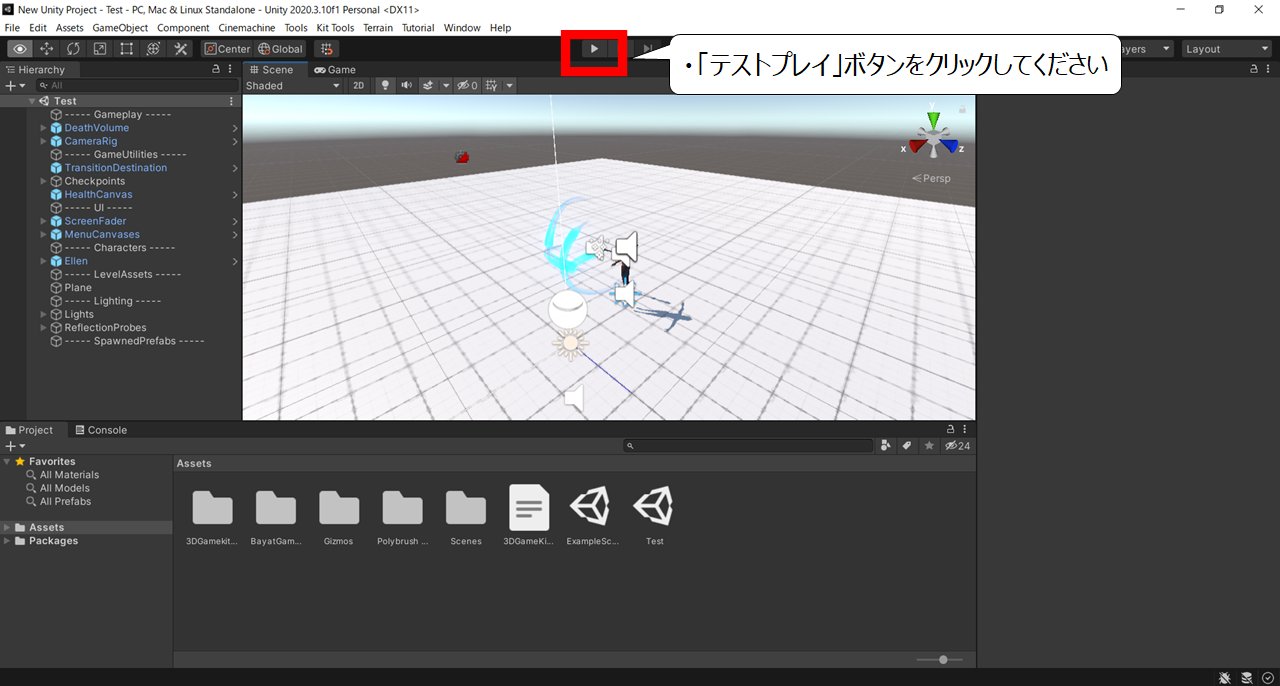Select All Materials under Favorites
Viewport: 1280px width, 686px height.
click(69, 475)
